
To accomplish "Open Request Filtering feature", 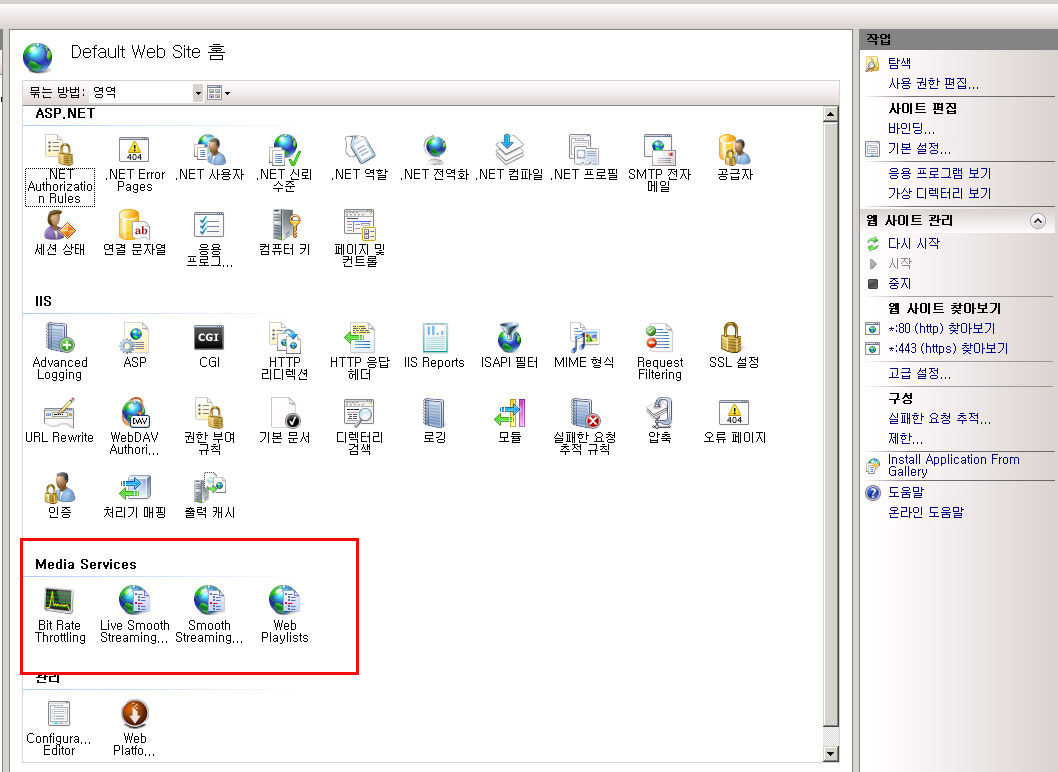I will click(x=659, y=352).
